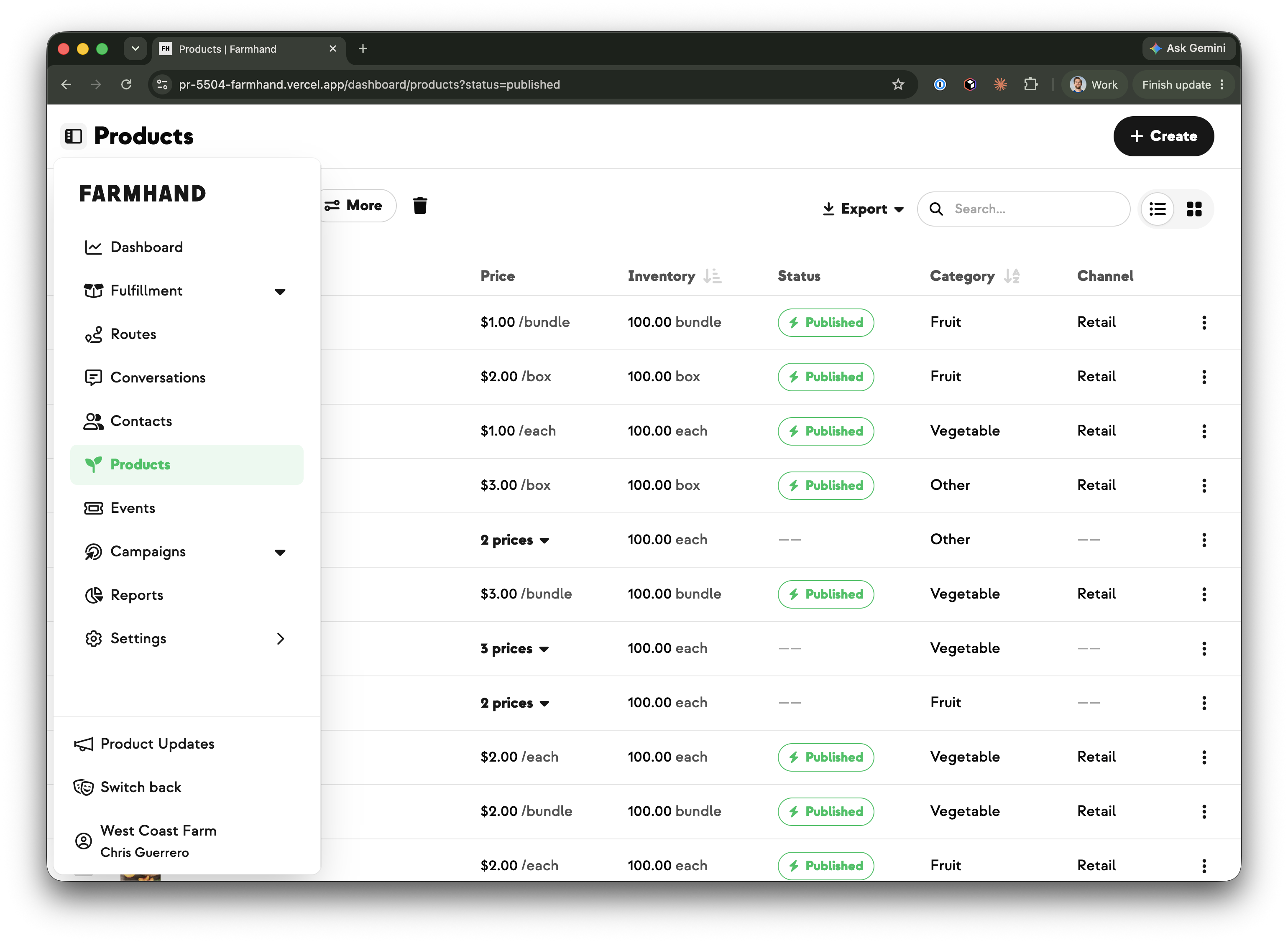Click Switch back
1288x943 pixels.
point(127,787)
